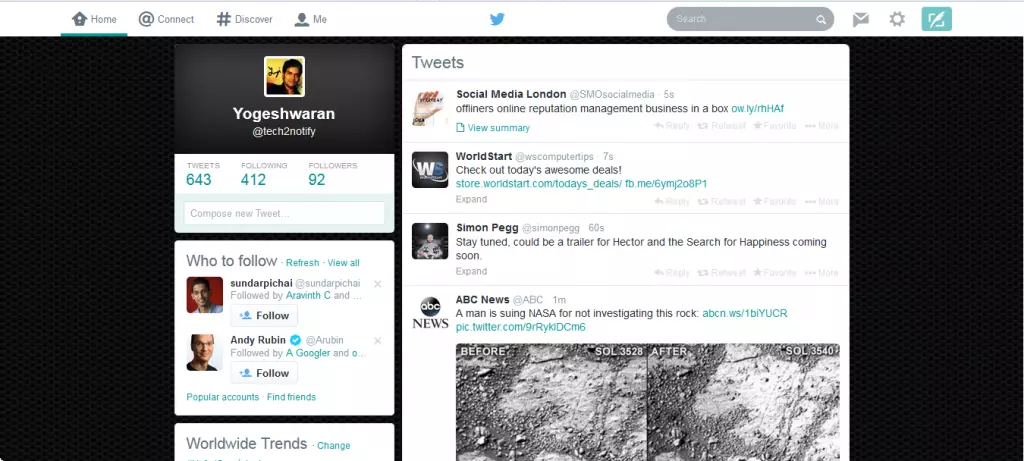The width and height of the screenshot is (1024, 461).
Task: Dismiss the sundarpichai suggestion
Action: [377, 284]
